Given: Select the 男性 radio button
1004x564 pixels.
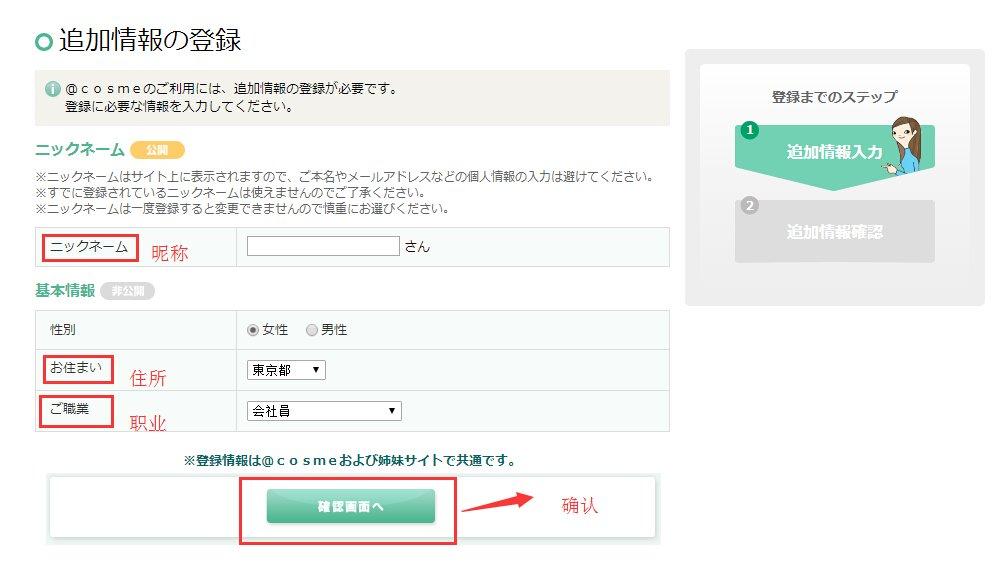Looking at the screenshot, I should coord(312,330).
